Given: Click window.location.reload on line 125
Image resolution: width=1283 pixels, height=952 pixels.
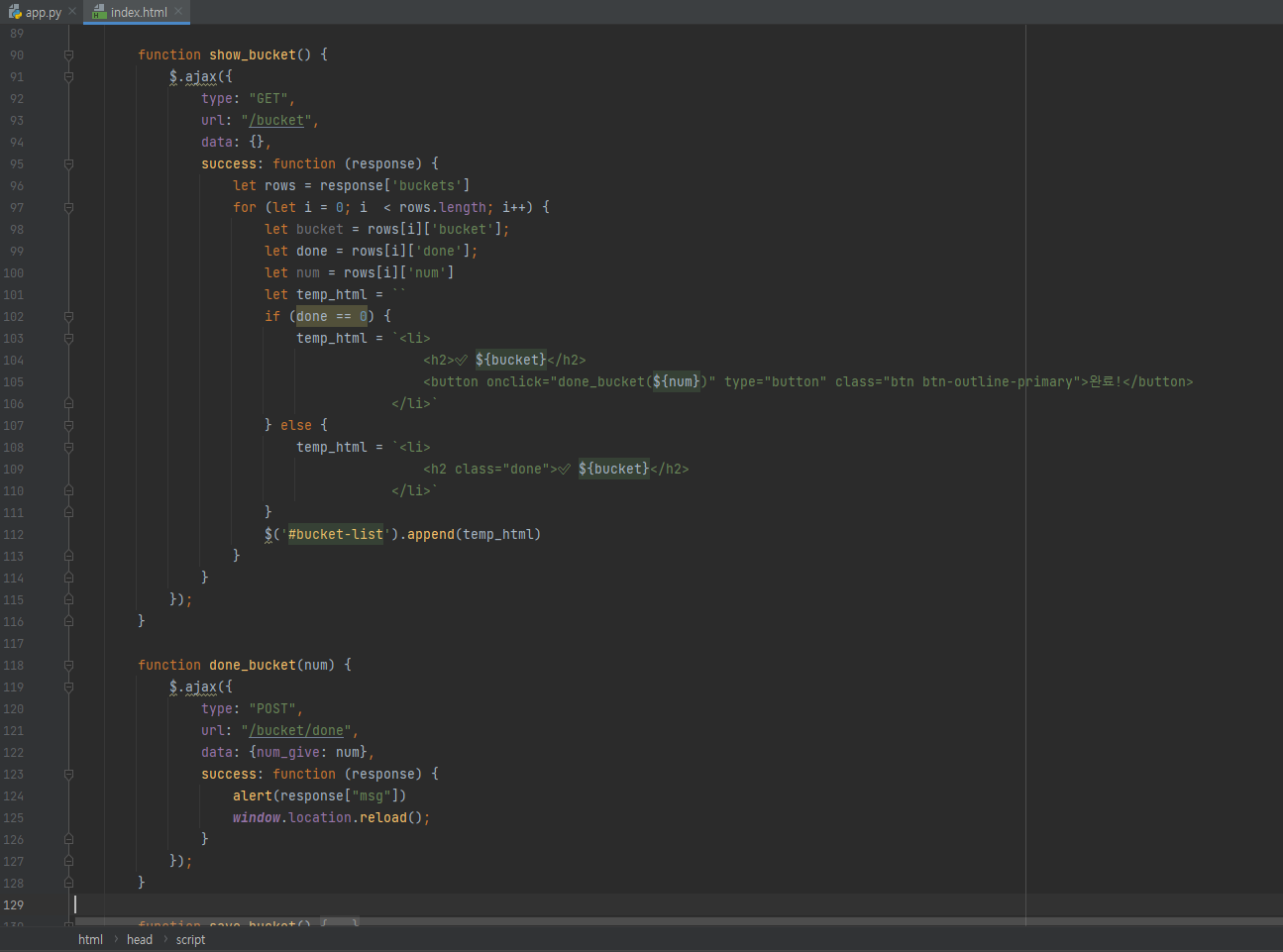Looking at the screenshot, I should [x=320, y=817].
